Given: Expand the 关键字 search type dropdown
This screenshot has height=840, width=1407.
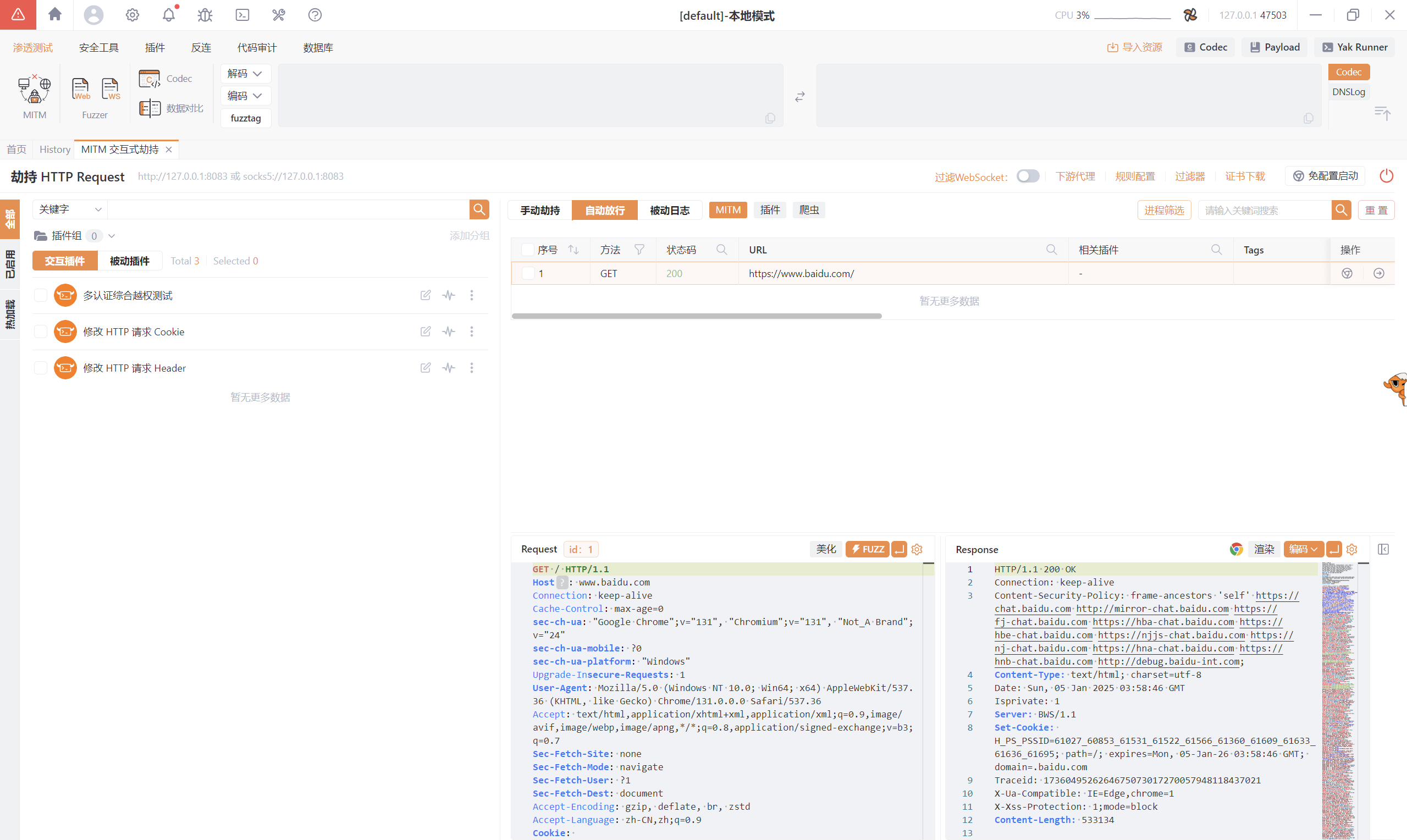Looking at the screenshot, I should click(x=70, y=209).
